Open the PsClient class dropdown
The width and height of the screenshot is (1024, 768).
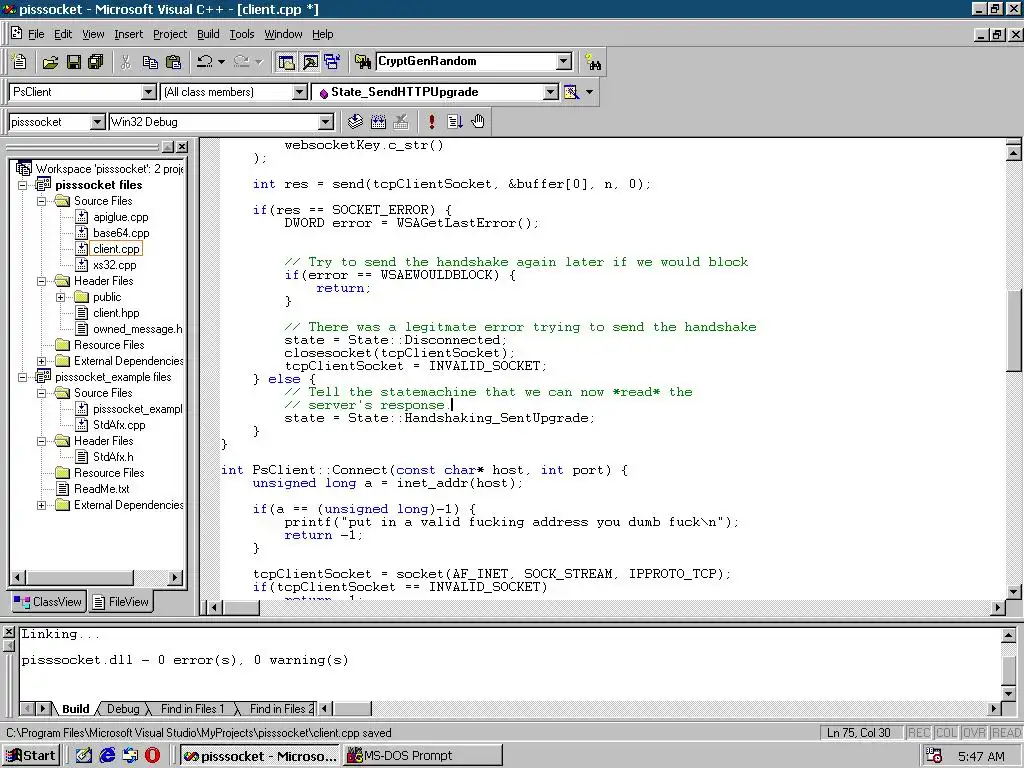pos(148,92)
